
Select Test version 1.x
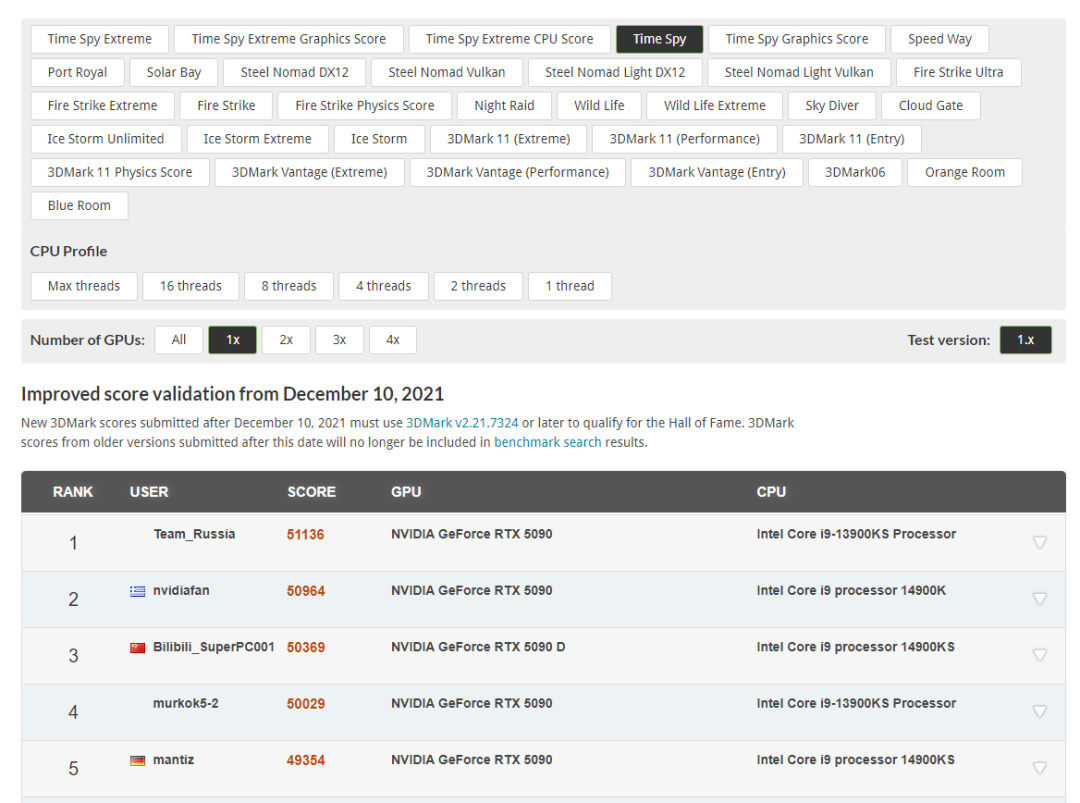1026,340
